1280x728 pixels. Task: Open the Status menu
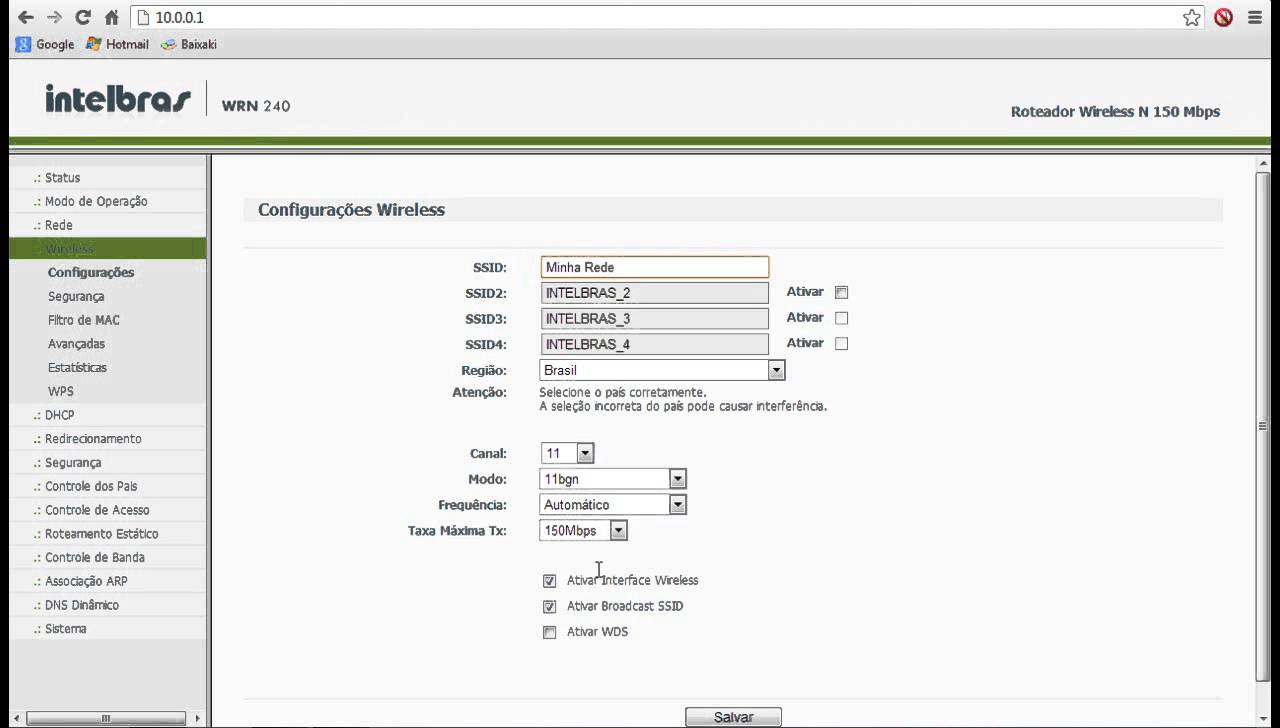coord(62,178)
